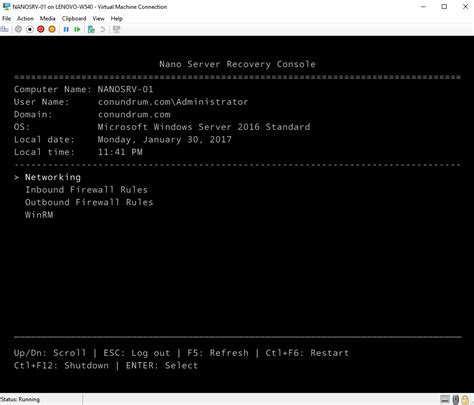The height and width of the screenshot is (405, 474).
Task: Click the Enhanced Session monitor icon
Action: 116,29
